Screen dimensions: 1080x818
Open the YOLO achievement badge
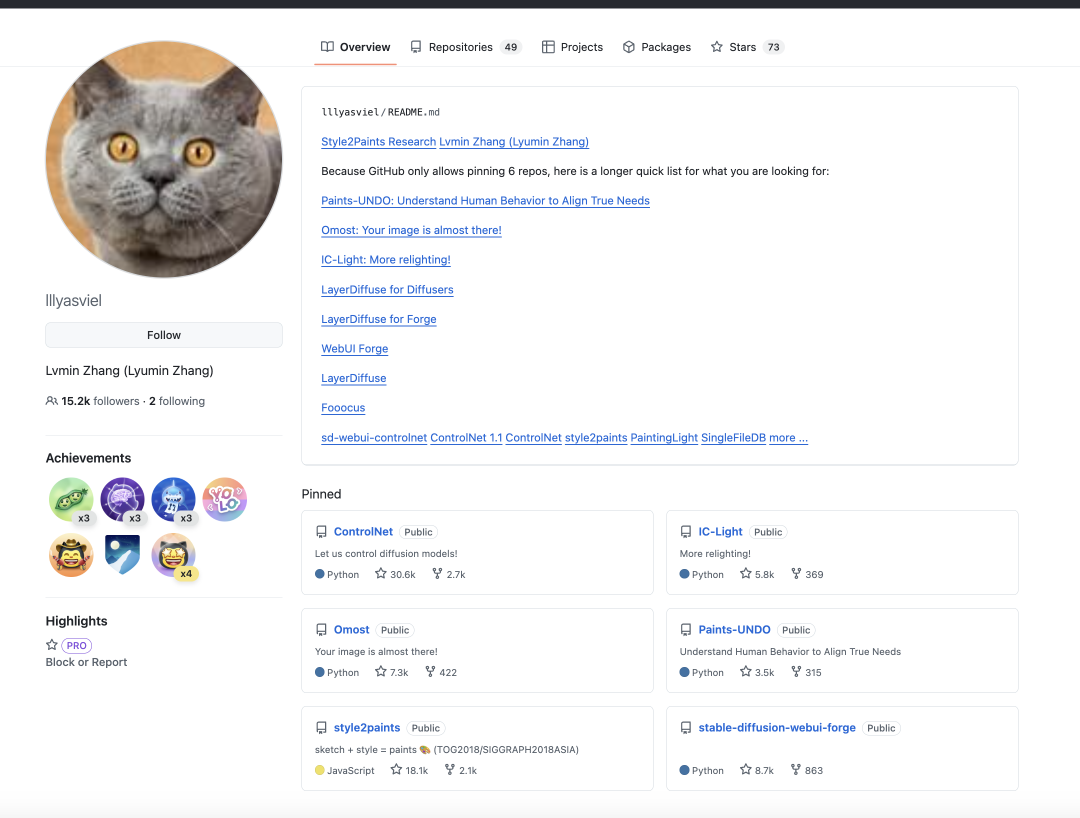(225, 499)
